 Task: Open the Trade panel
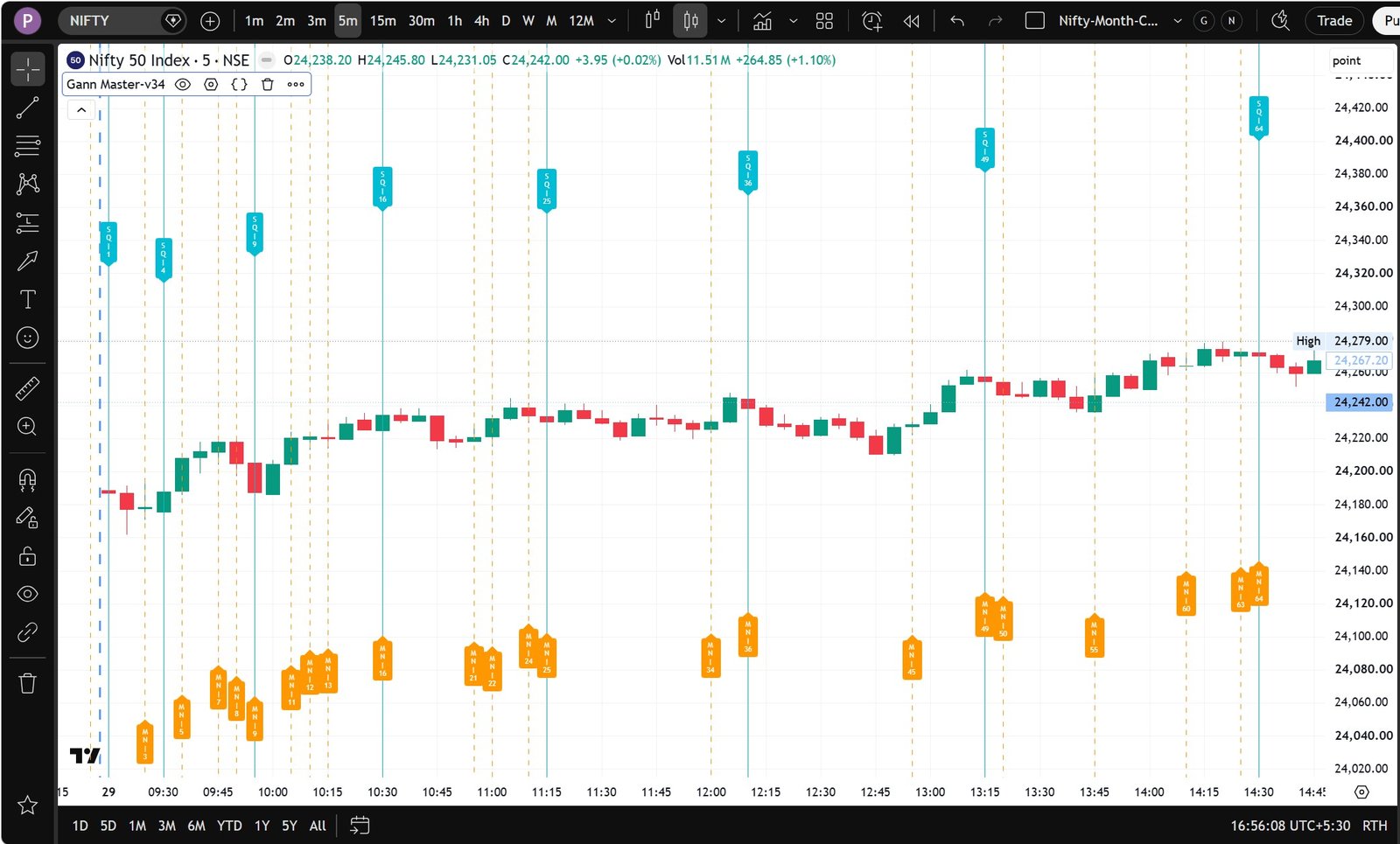[1334, 20]
